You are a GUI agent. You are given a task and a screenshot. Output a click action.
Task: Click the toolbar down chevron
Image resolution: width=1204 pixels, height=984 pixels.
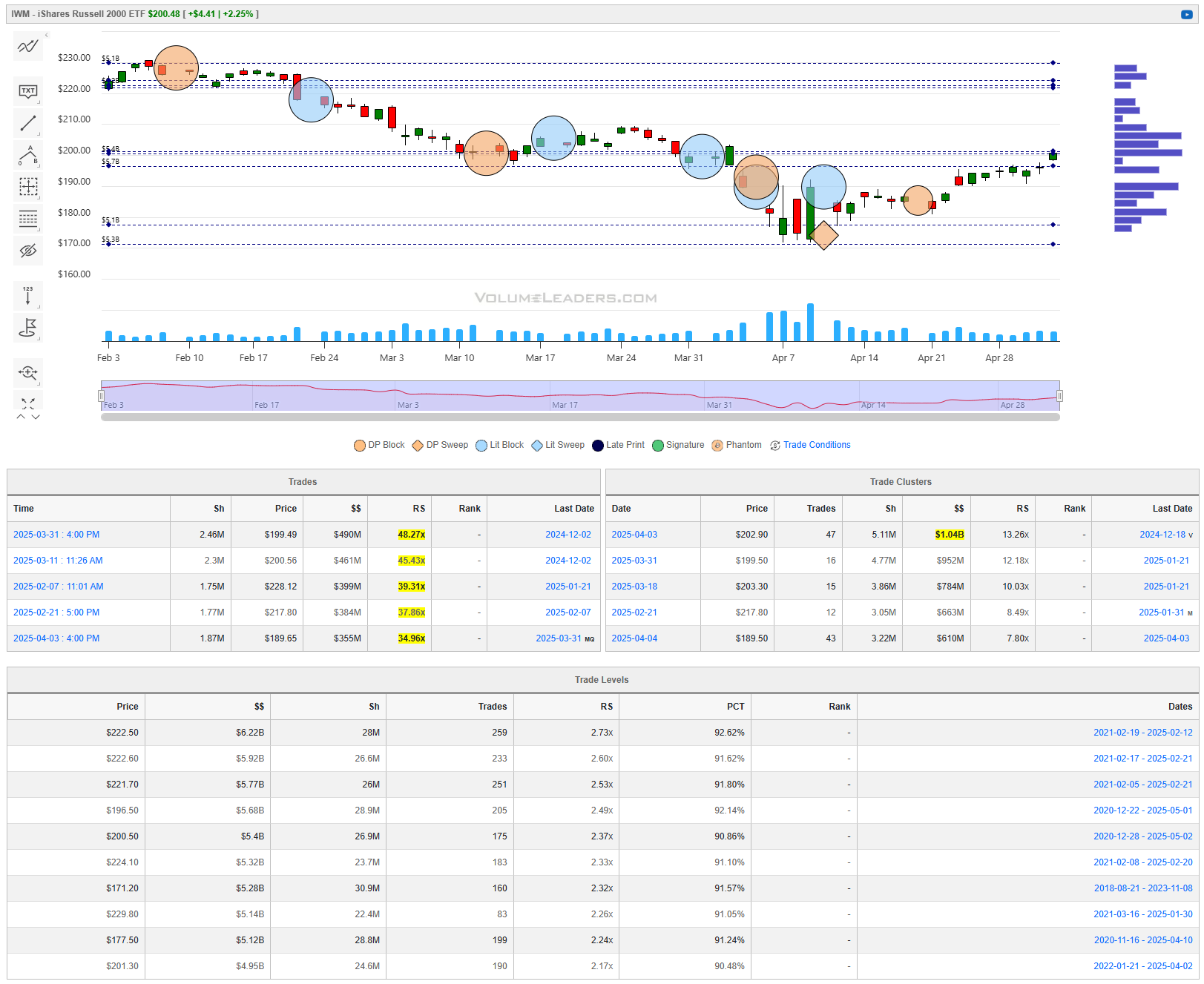click(x=36, y=417)
